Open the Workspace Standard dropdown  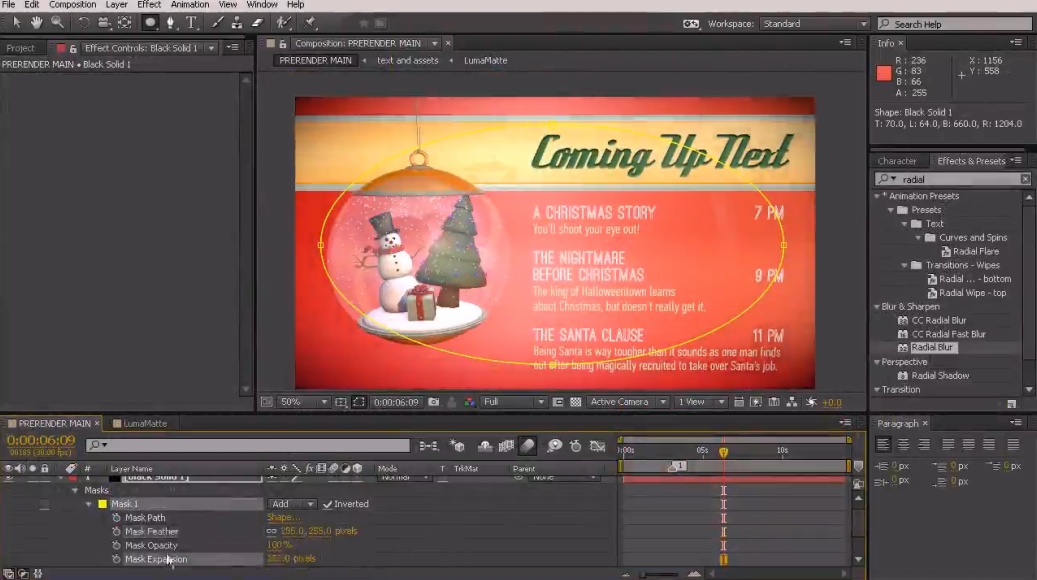point(814,24)
